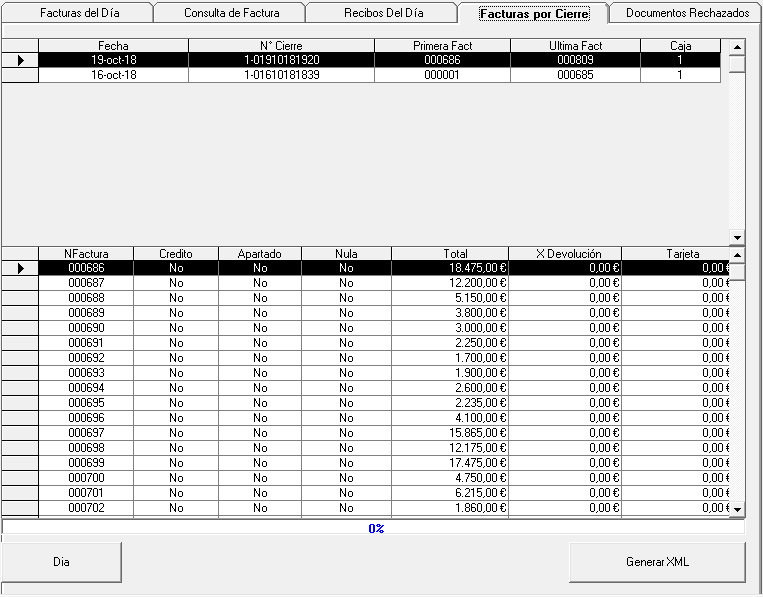Click the invoice grid's scroll down arrow

point(737,509)
